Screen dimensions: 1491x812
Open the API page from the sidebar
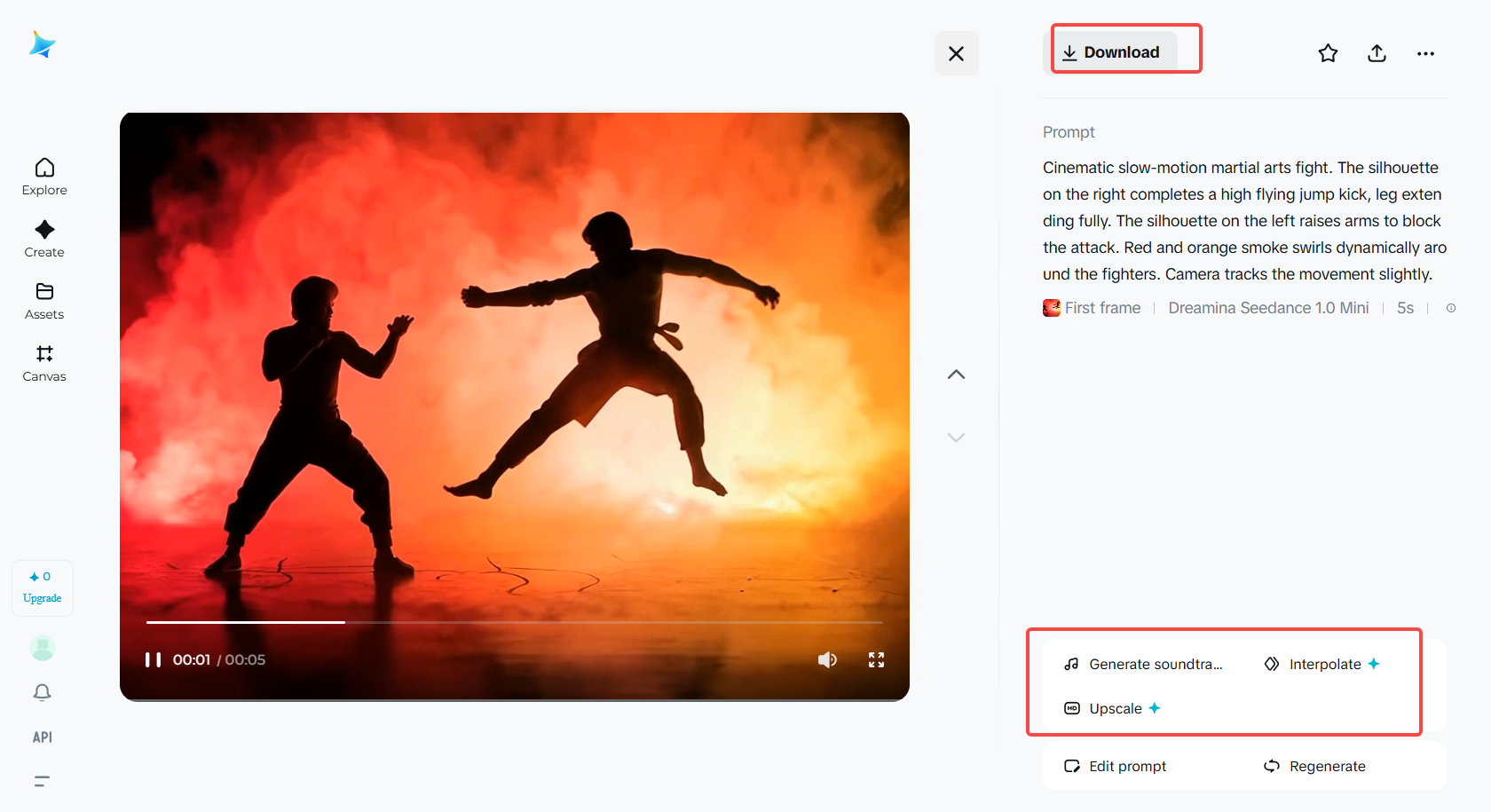42,737
